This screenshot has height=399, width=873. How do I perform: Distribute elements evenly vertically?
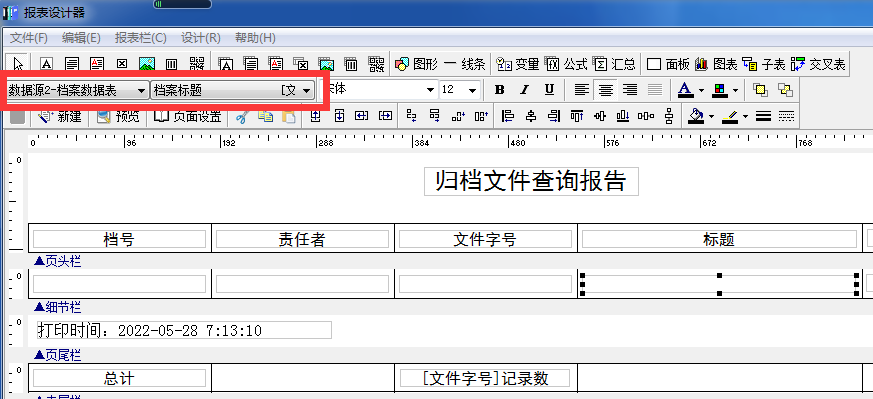pyautogui.click(x=669, y=116)
